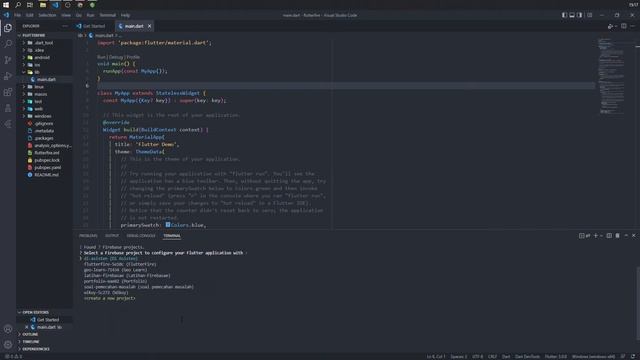Viewport: 640px width, 360px height.
Task: Click Dart DevTools in status bar
Action: coord(527,356)
